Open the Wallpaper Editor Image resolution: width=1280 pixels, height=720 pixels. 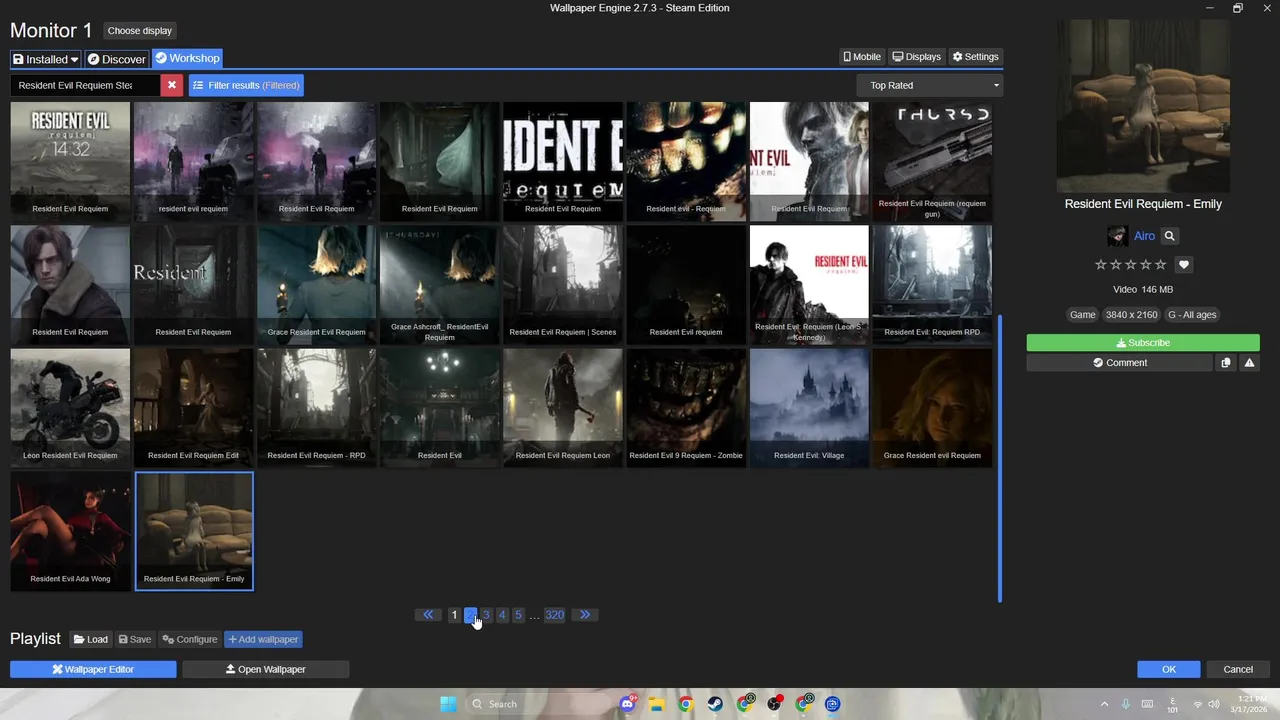coord(93,669)
